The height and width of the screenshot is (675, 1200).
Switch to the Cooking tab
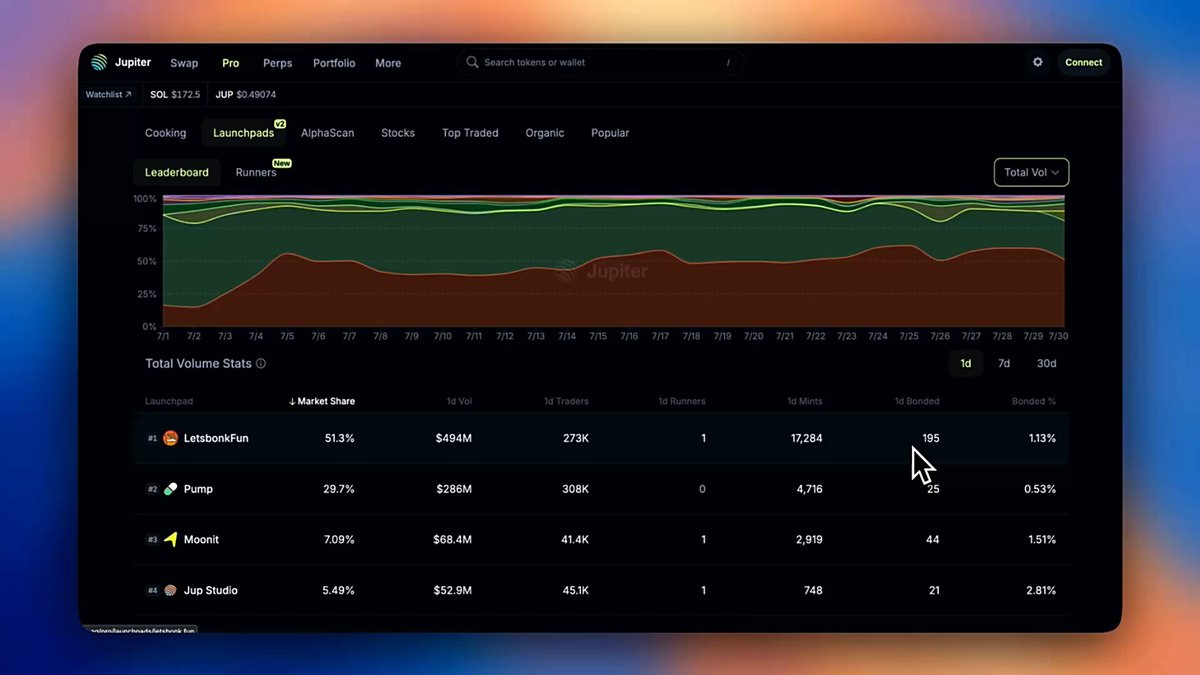pyautogui.click(x=166, y=133)
